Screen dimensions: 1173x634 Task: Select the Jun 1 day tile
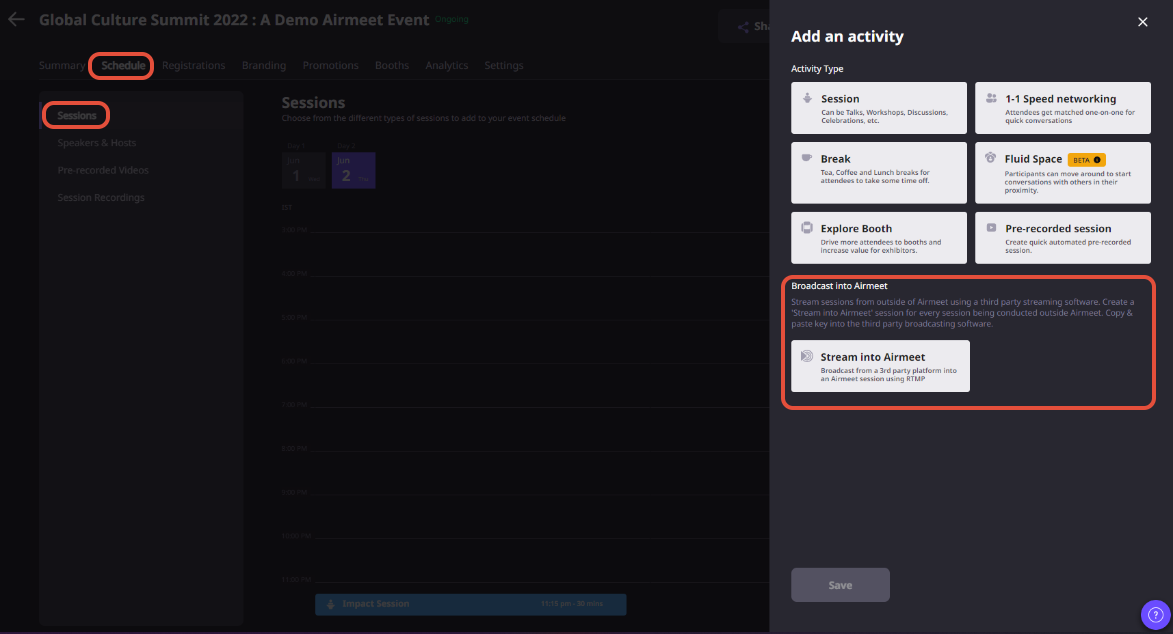tap(304, 170)
